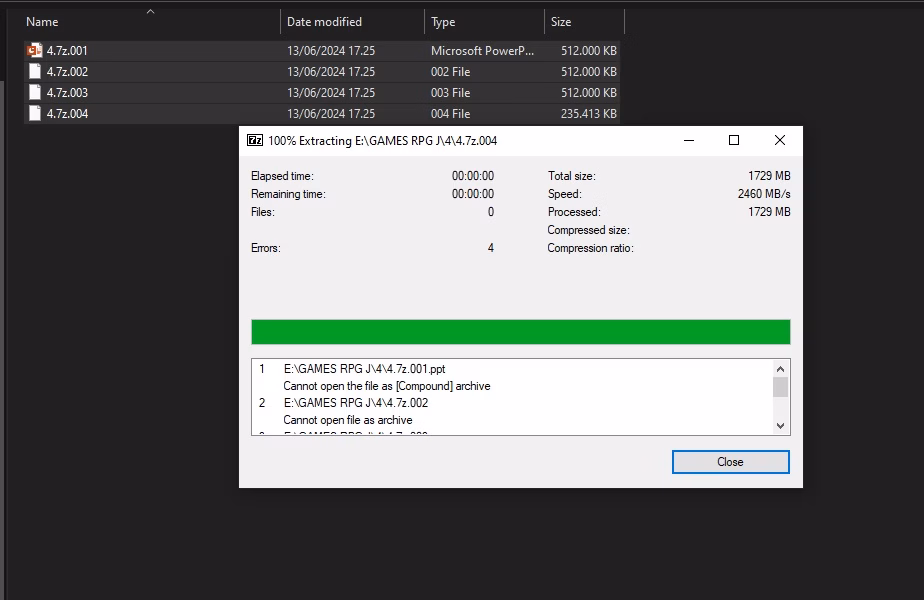Image resolution: width=924 pixels, height=600 pixels.
Task: Select the file name 4.7z.004
Action: point(67,114)
